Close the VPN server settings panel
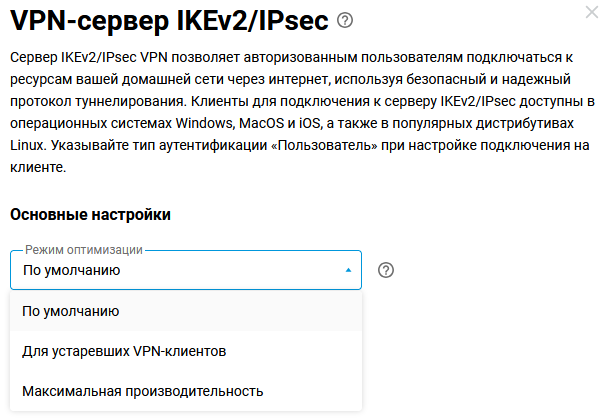605x420 pixels. [x=592, y=13]
